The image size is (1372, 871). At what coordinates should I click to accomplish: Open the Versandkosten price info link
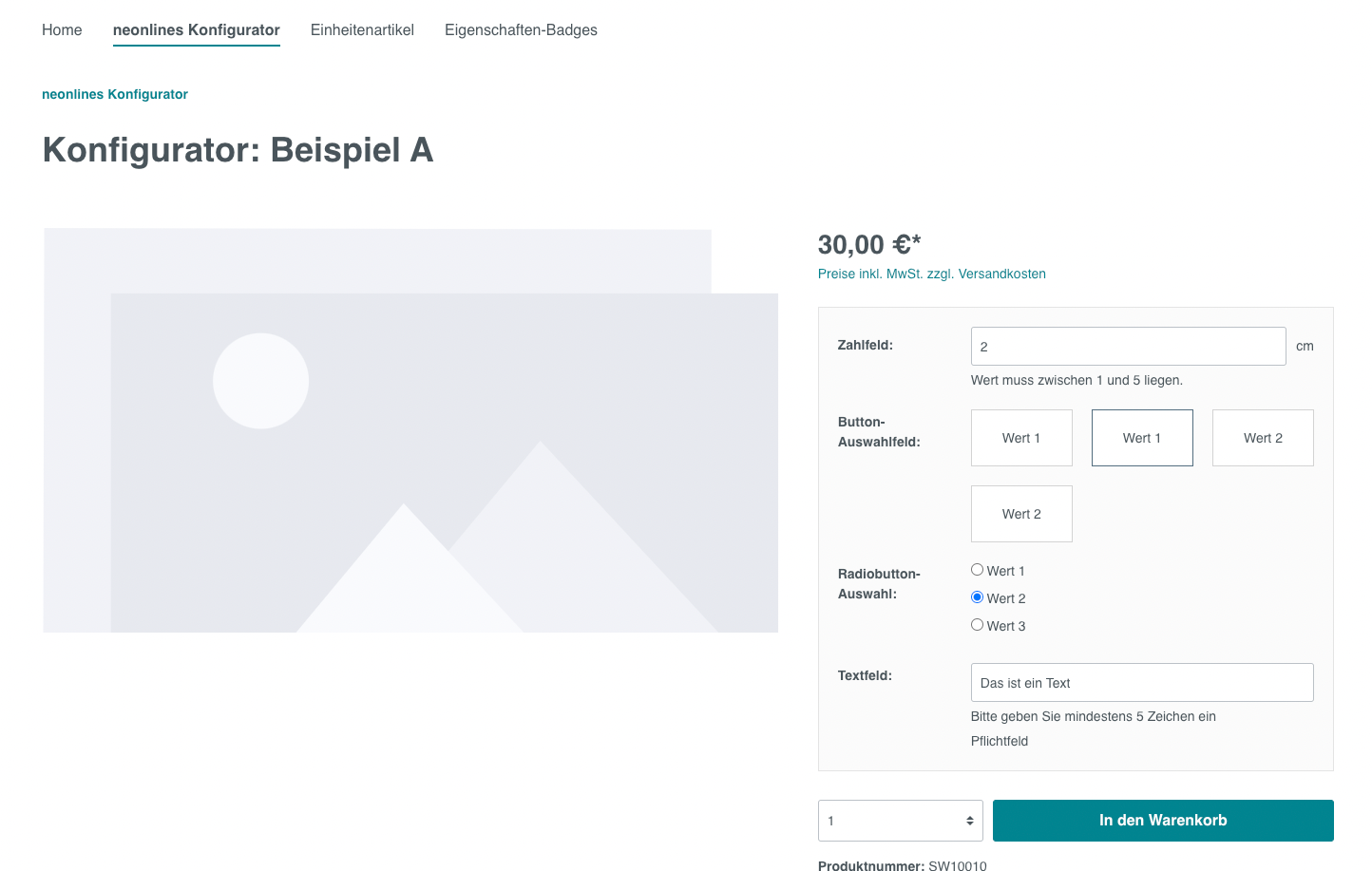(931, 274)
